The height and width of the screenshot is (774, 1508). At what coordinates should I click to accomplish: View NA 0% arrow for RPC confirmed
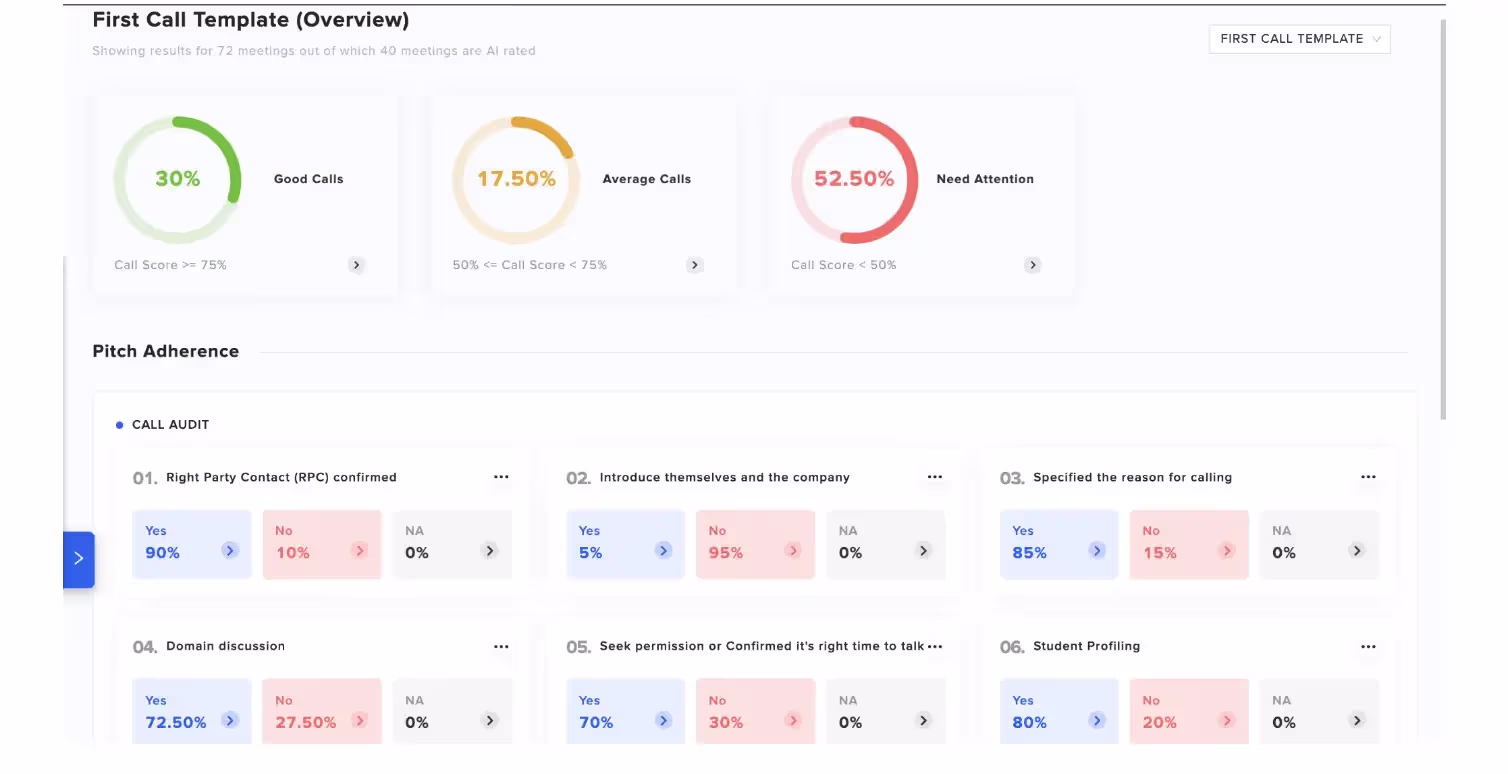[490, 550]
